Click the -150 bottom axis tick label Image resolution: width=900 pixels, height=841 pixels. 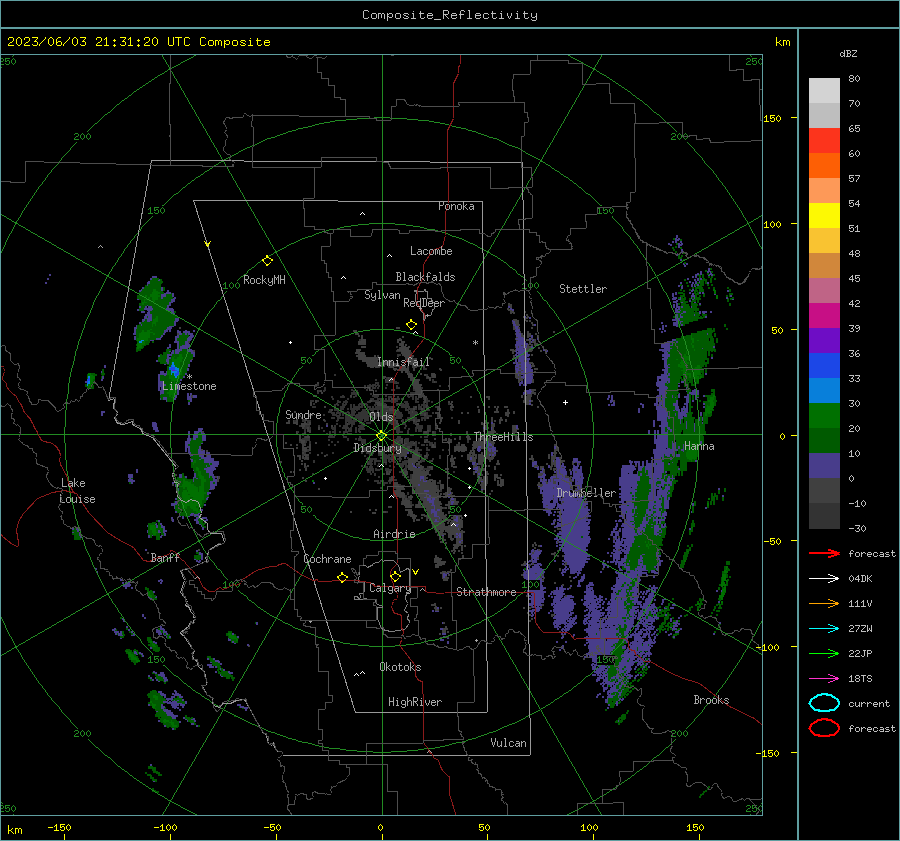[x=59, y=827]
